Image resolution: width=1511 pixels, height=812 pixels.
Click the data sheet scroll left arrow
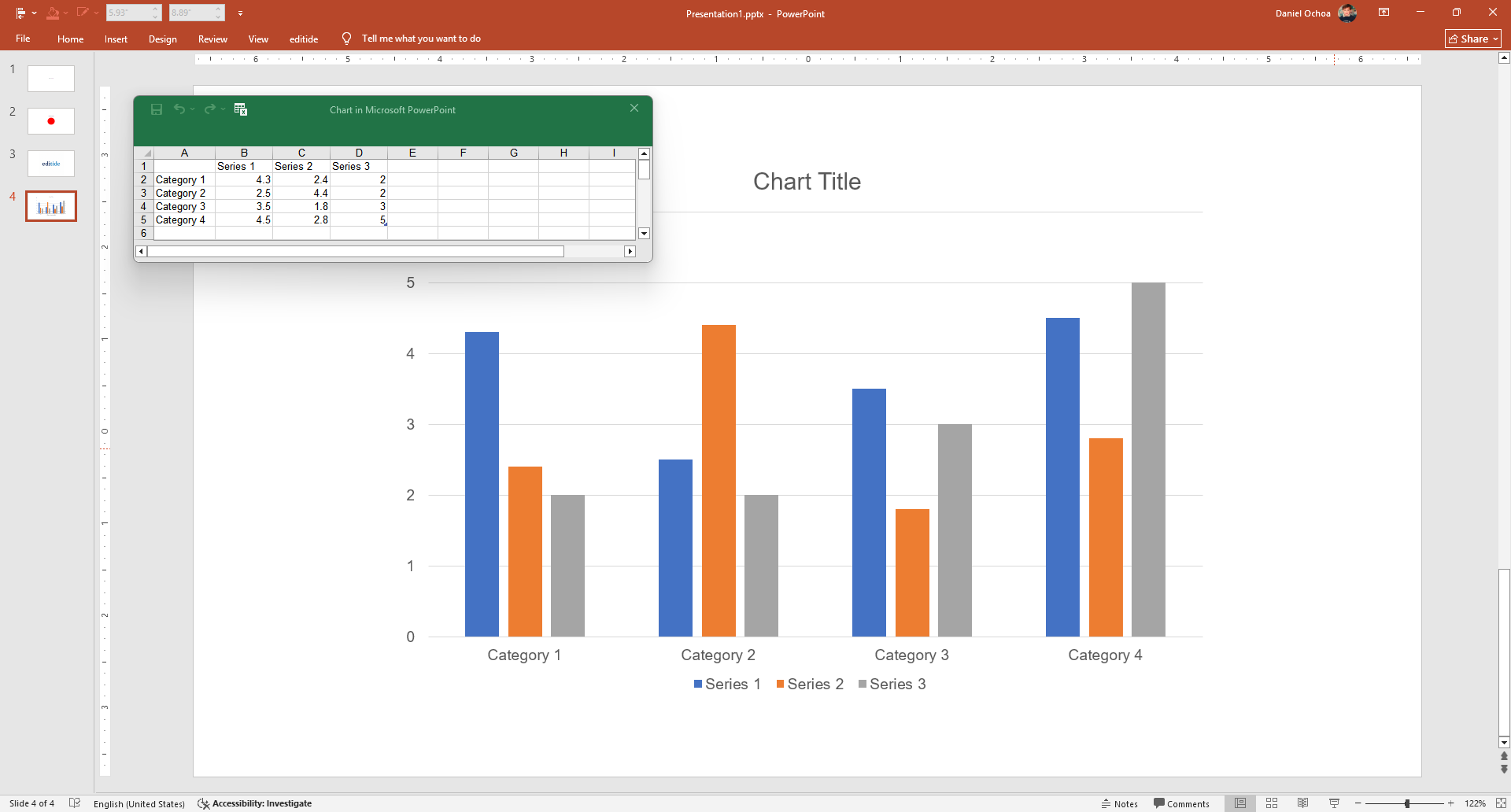[x=141, y=251]
